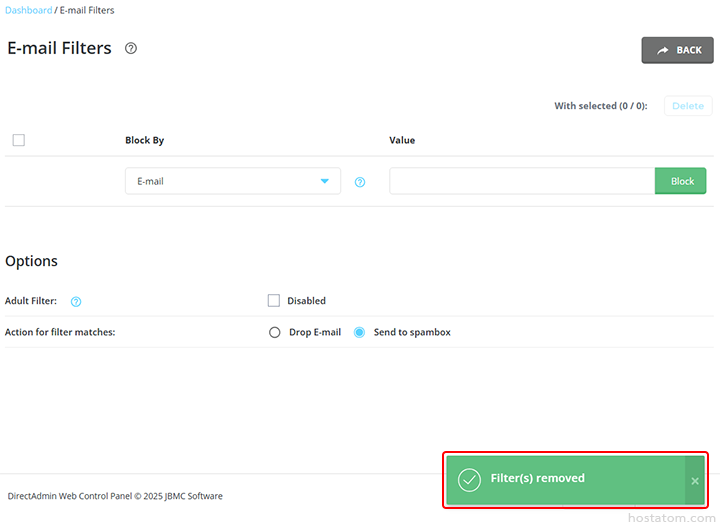Go to Dashboard via breadcrumb link
Screen dimensions: 720x526
pos(28,10)
